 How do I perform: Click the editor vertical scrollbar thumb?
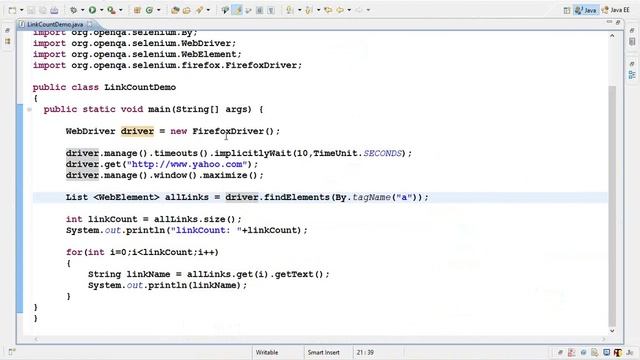[612, 206]
